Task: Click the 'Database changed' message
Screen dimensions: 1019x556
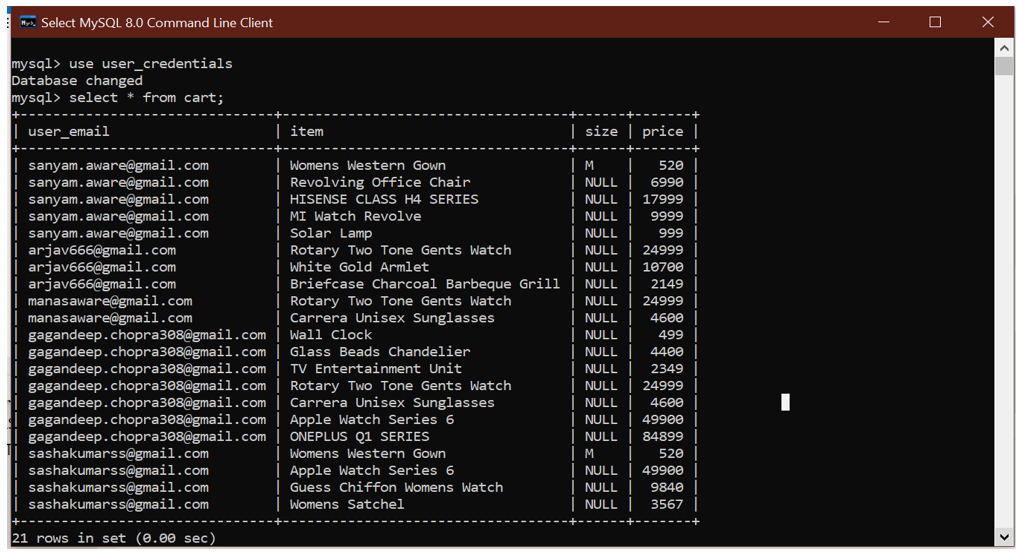Action: pos(77,81)
